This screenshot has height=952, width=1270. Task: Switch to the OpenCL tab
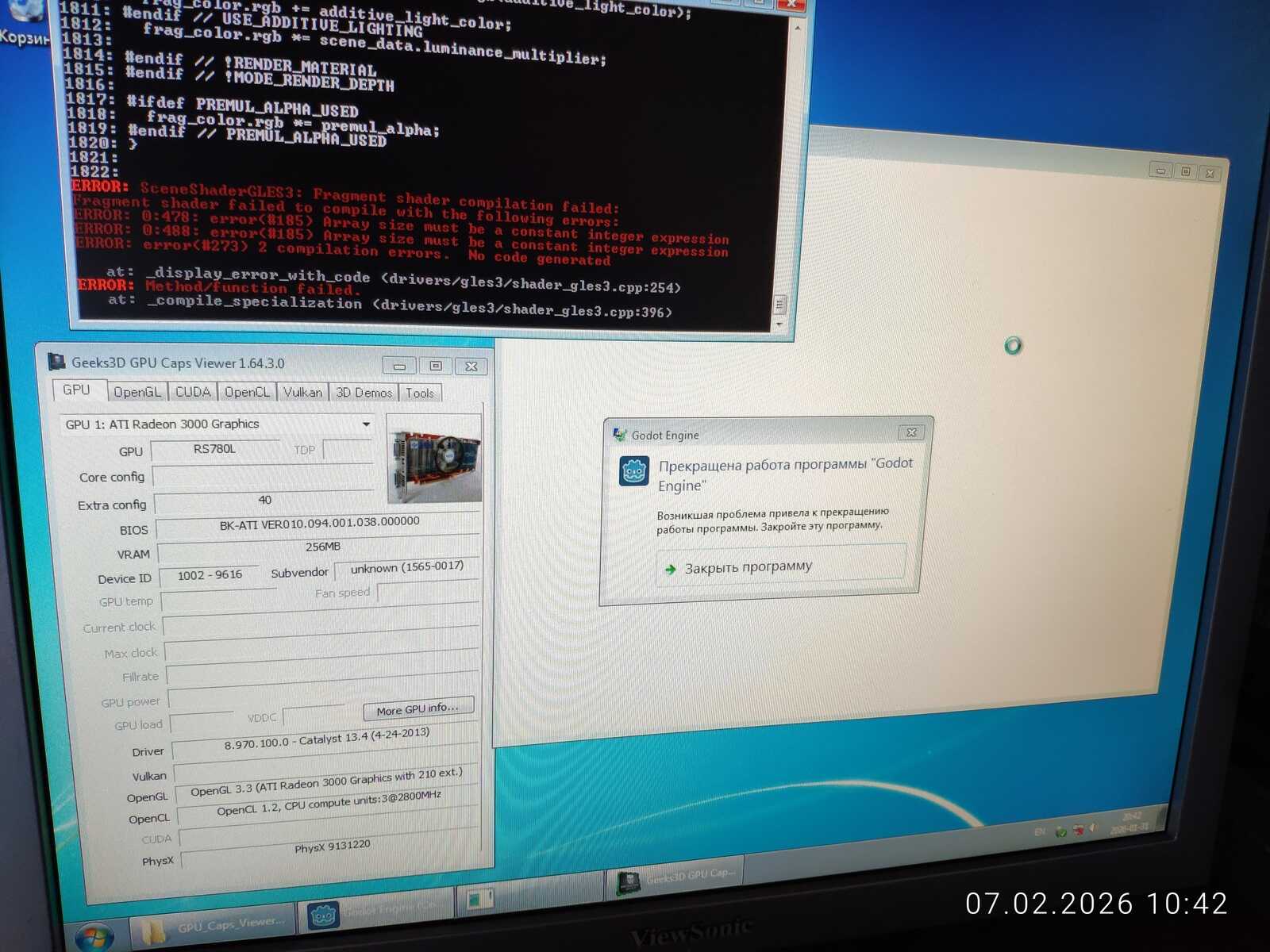(246, 392)
